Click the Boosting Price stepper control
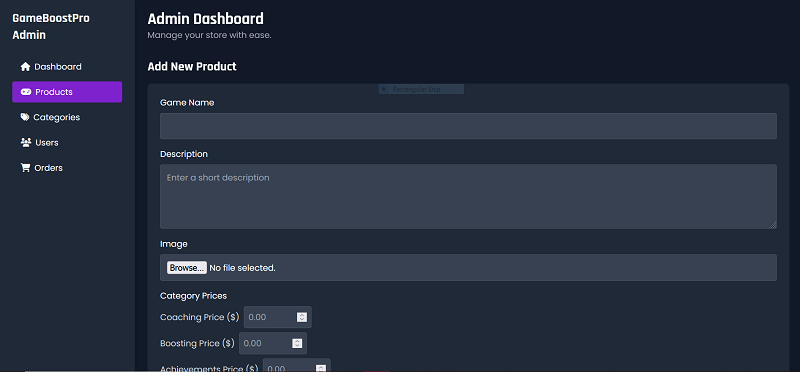This screenshot has height=372, width=800. tap(297, 343)
